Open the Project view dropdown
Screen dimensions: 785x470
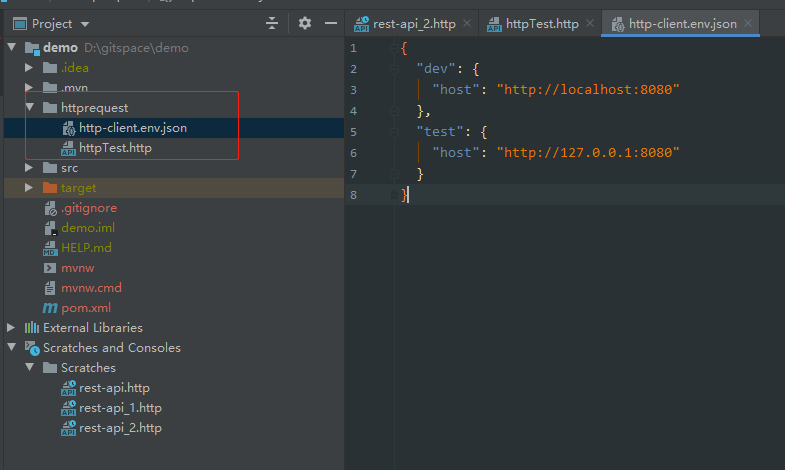pyautogui.click(x=85, y=23)
